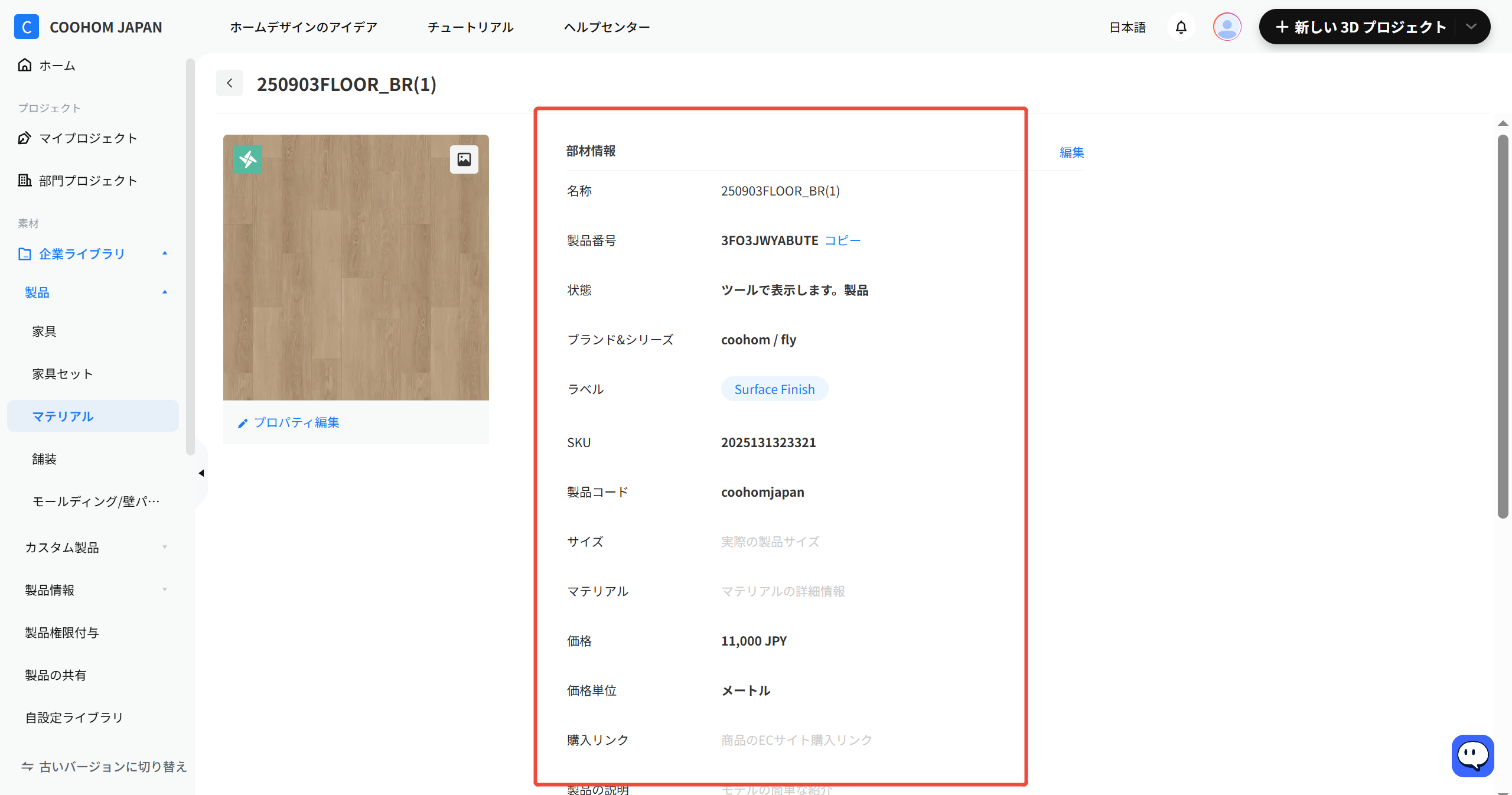
Task: Click the sidebar vertical scrollbar
Action: point(190,257)
